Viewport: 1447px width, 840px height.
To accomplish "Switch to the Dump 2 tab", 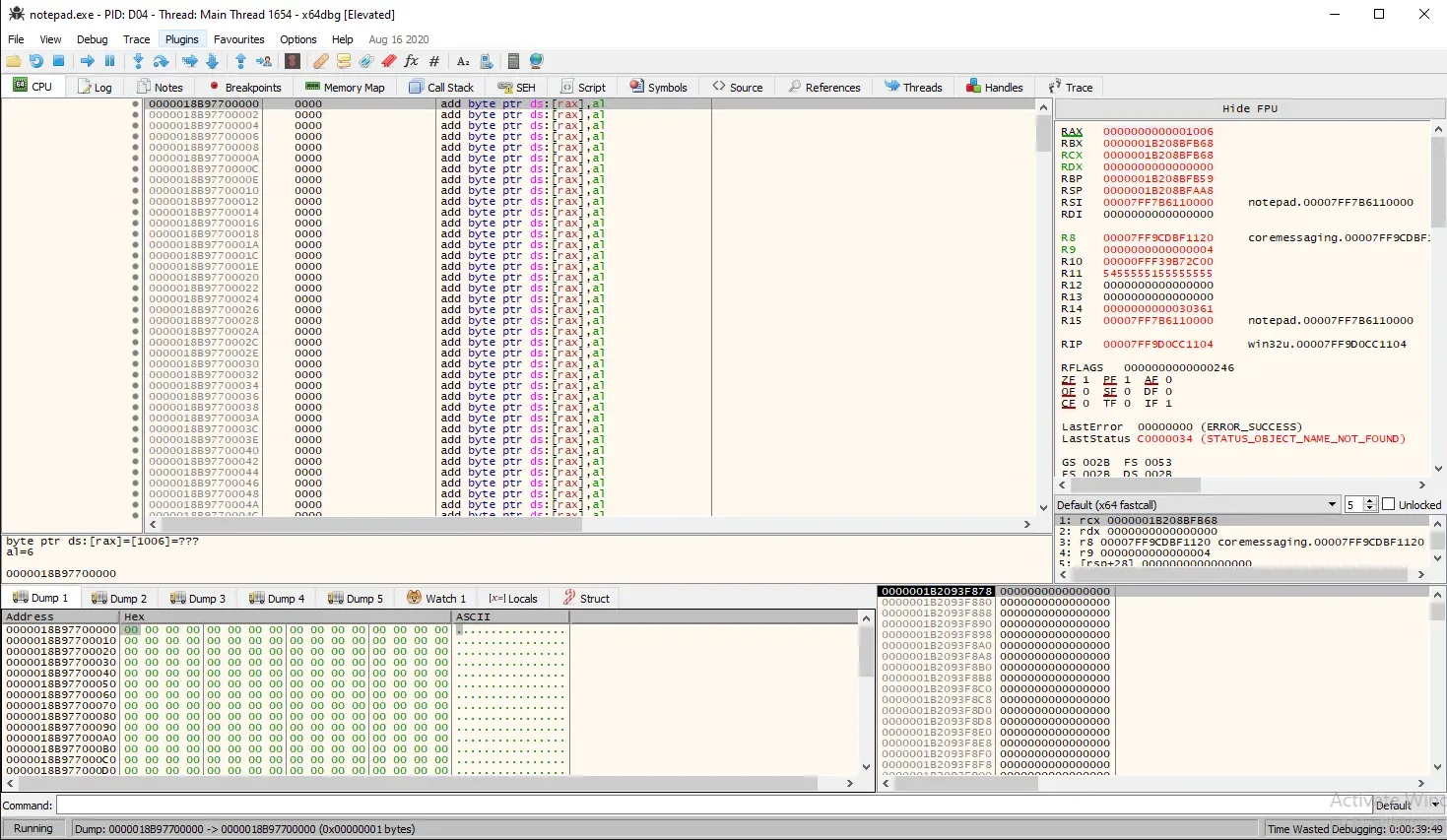I will pyautogui.click(x=119, y=598).
